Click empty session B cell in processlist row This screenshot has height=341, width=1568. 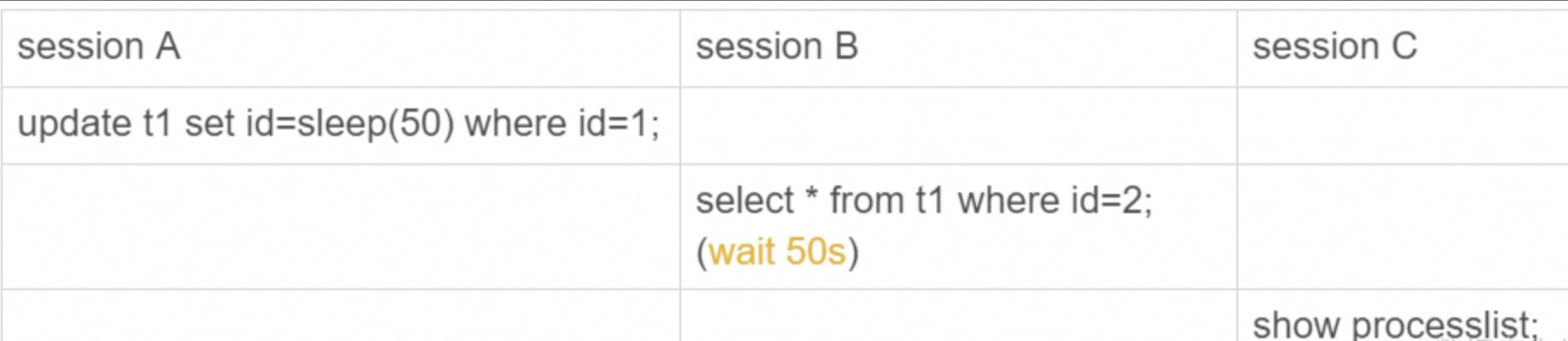coord(958,315)
